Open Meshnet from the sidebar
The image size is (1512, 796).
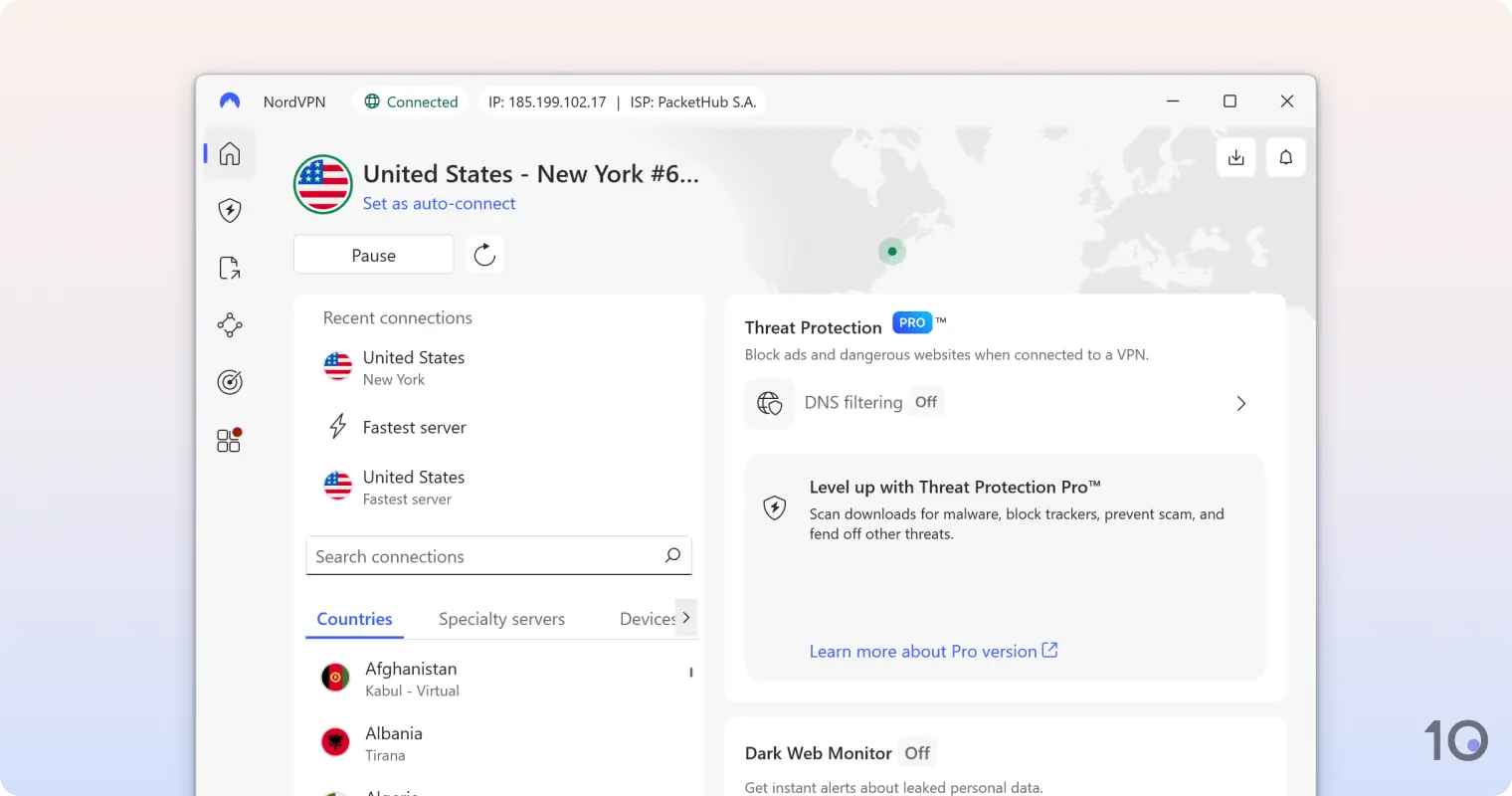coord(229,324)
